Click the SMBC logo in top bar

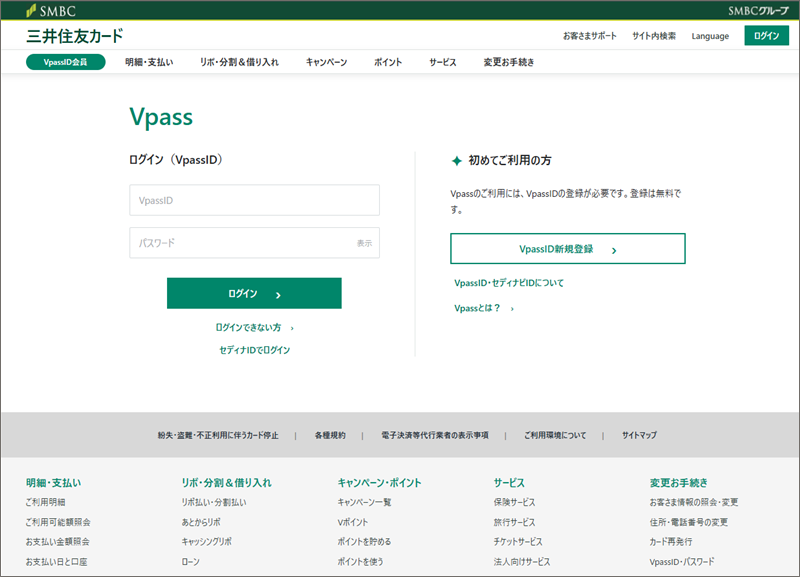(51, 11)
